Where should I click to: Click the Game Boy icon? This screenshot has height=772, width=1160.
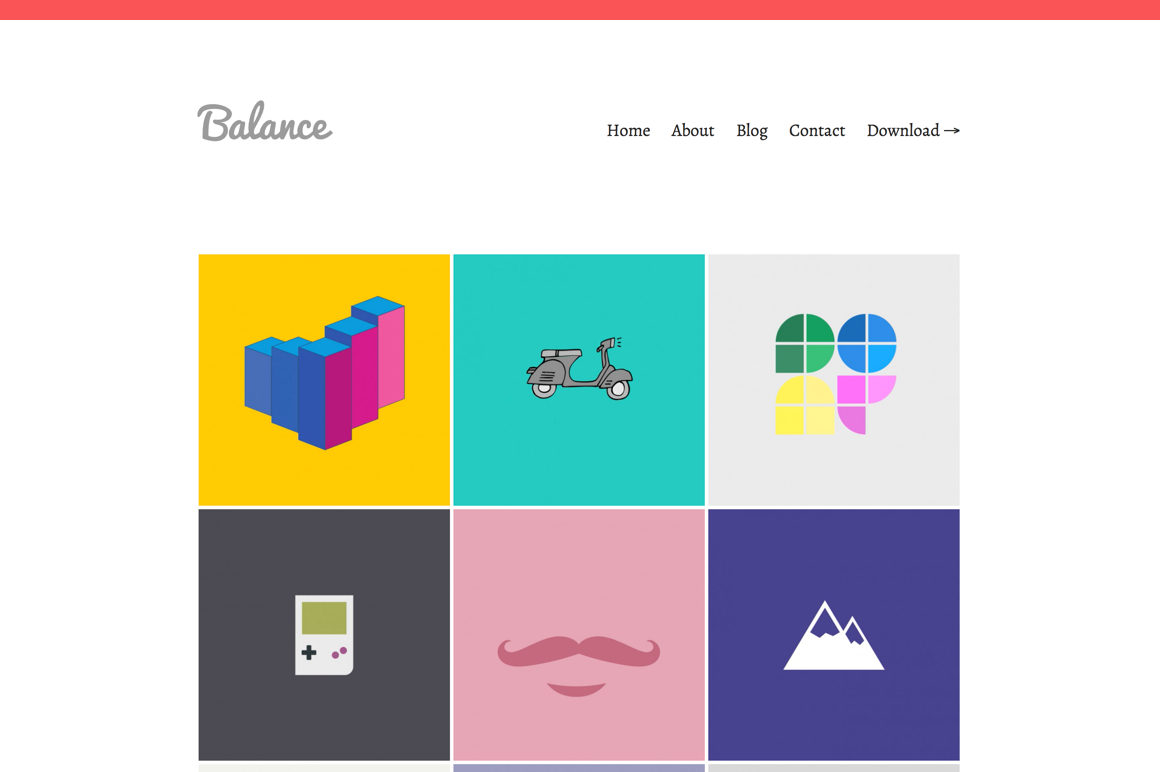coord(324,635)
